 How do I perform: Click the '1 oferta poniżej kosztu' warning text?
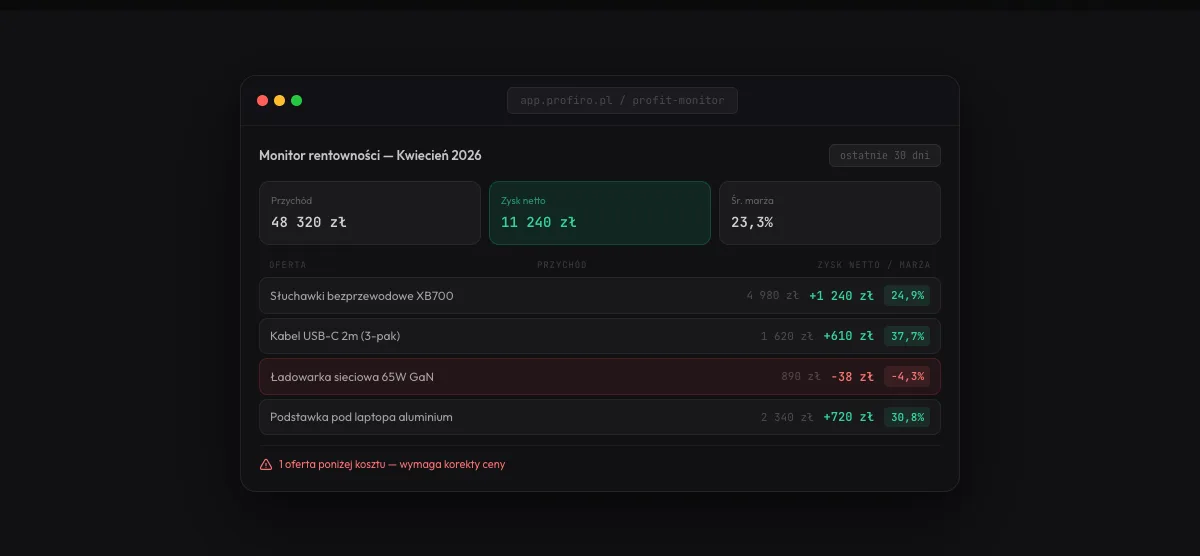click(392, 464)
